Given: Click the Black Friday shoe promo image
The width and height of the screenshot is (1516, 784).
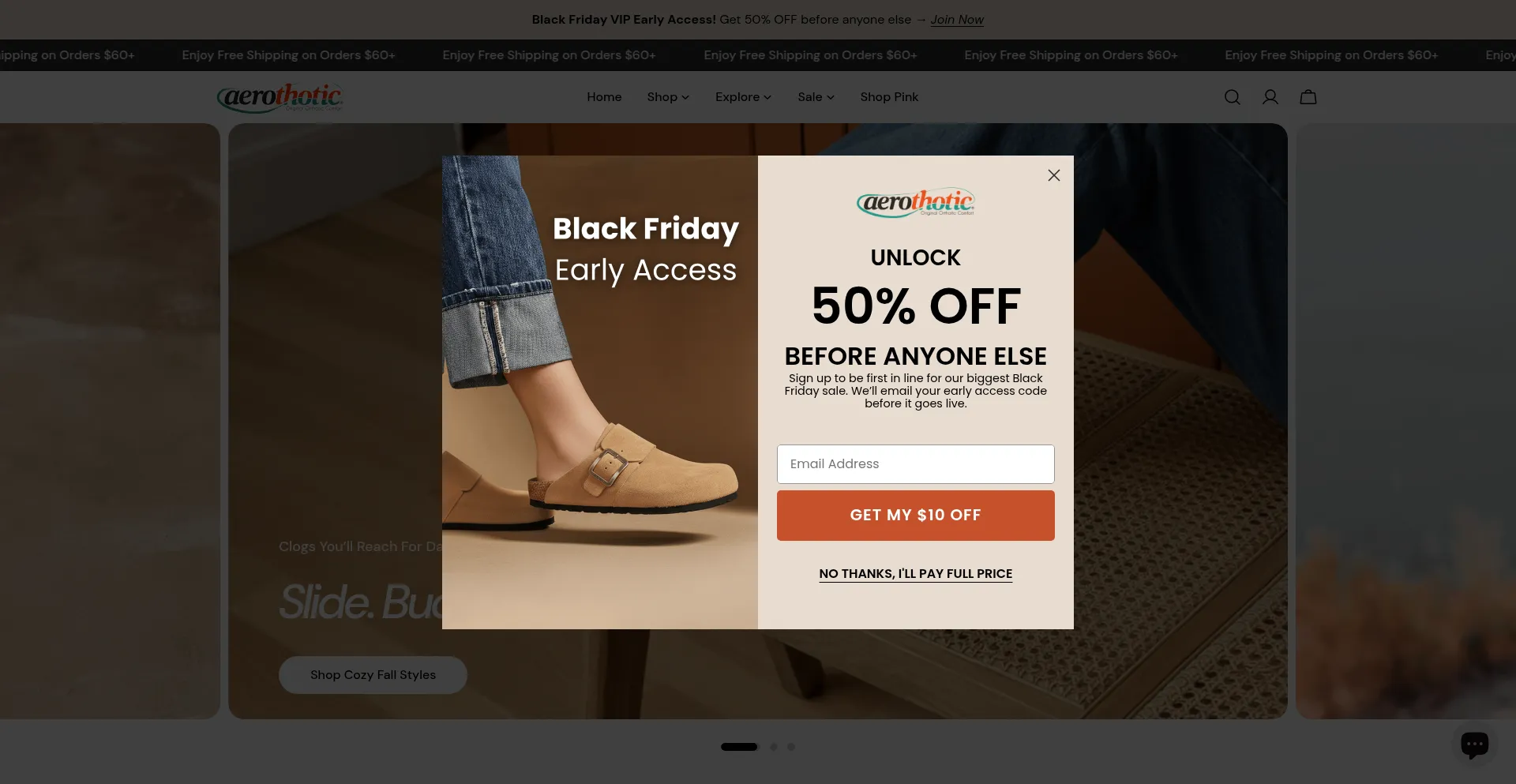Looking at the screenshot, I should tap(600, 392).
